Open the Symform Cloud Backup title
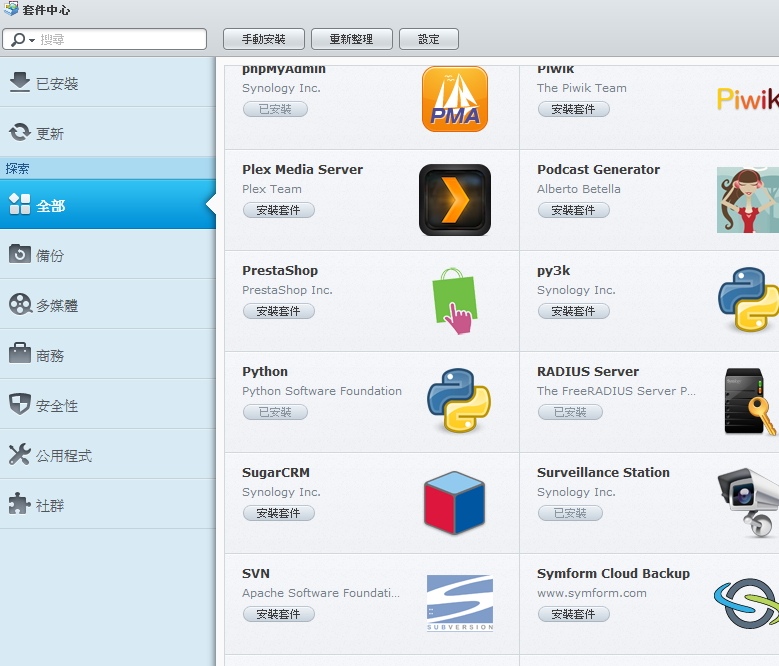The width and height of the screenshot is (779, 666). [x=613, y=574]
